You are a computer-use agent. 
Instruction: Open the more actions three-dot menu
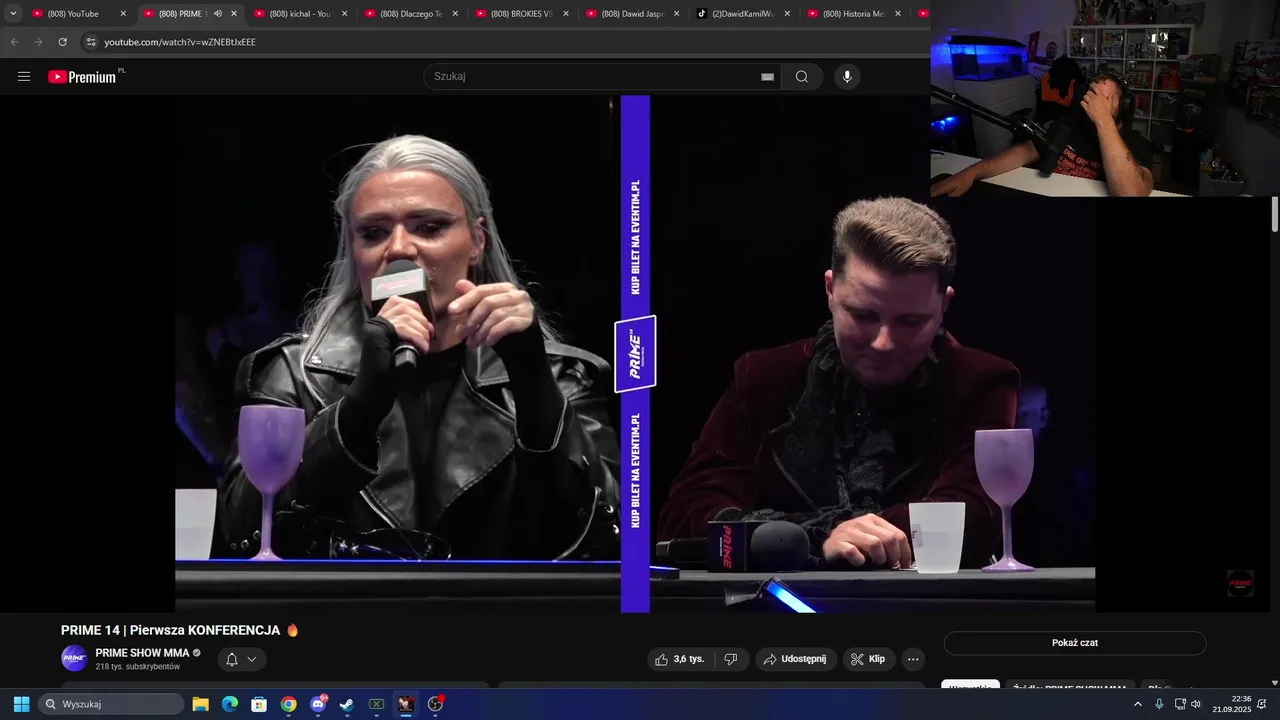tap(912, 659)
